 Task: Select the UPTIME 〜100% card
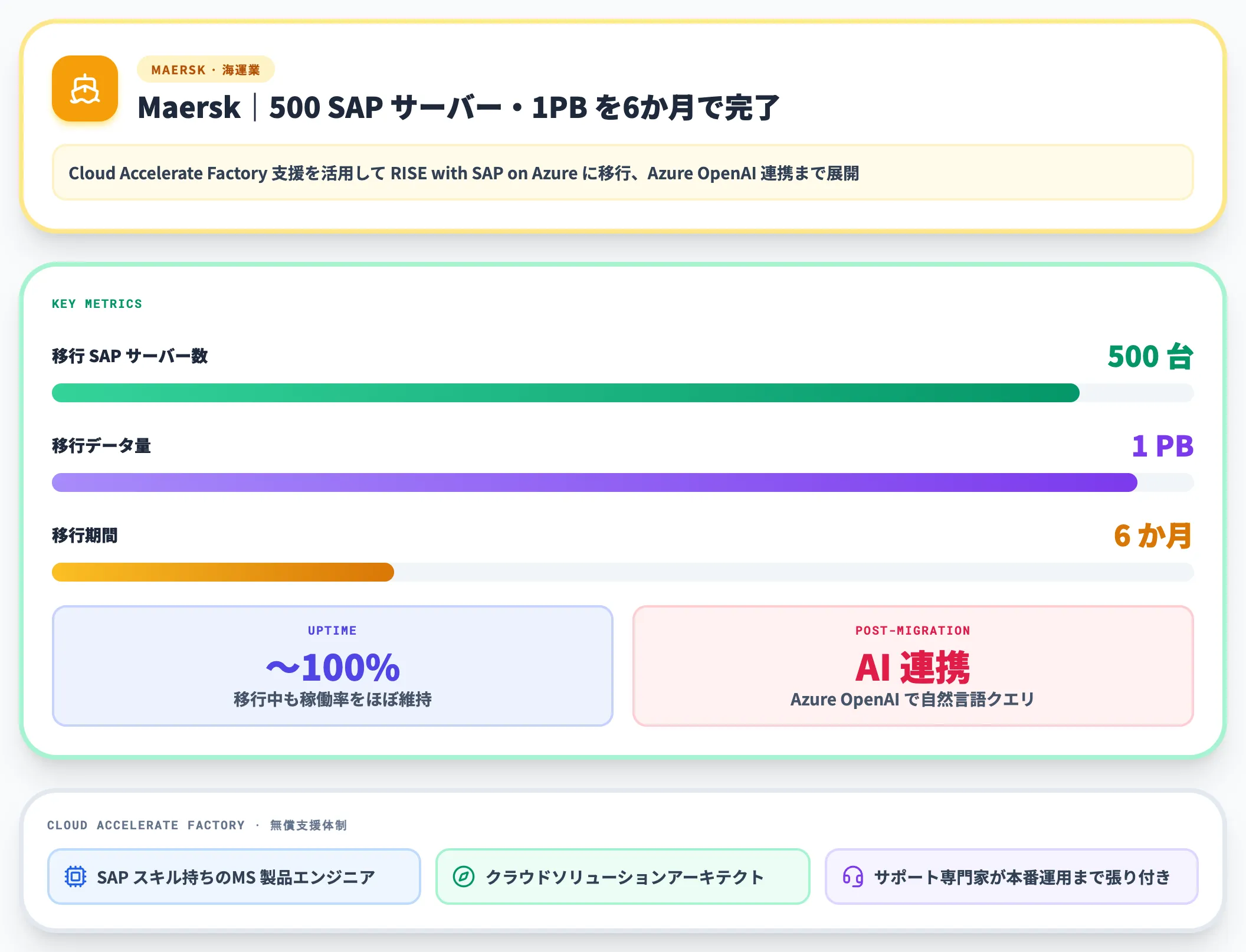(333, 666)
